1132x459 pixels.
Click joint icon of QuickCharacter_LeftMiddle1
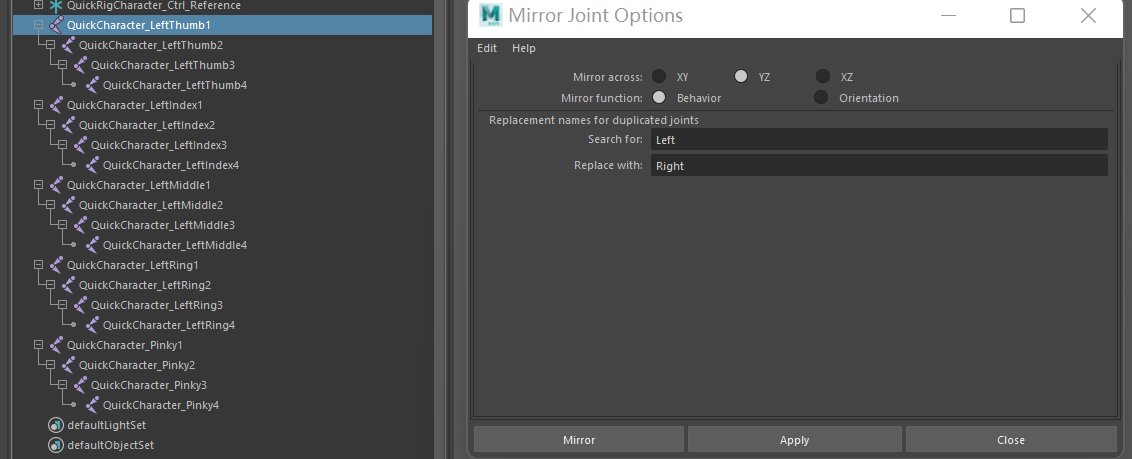[56, 185]
